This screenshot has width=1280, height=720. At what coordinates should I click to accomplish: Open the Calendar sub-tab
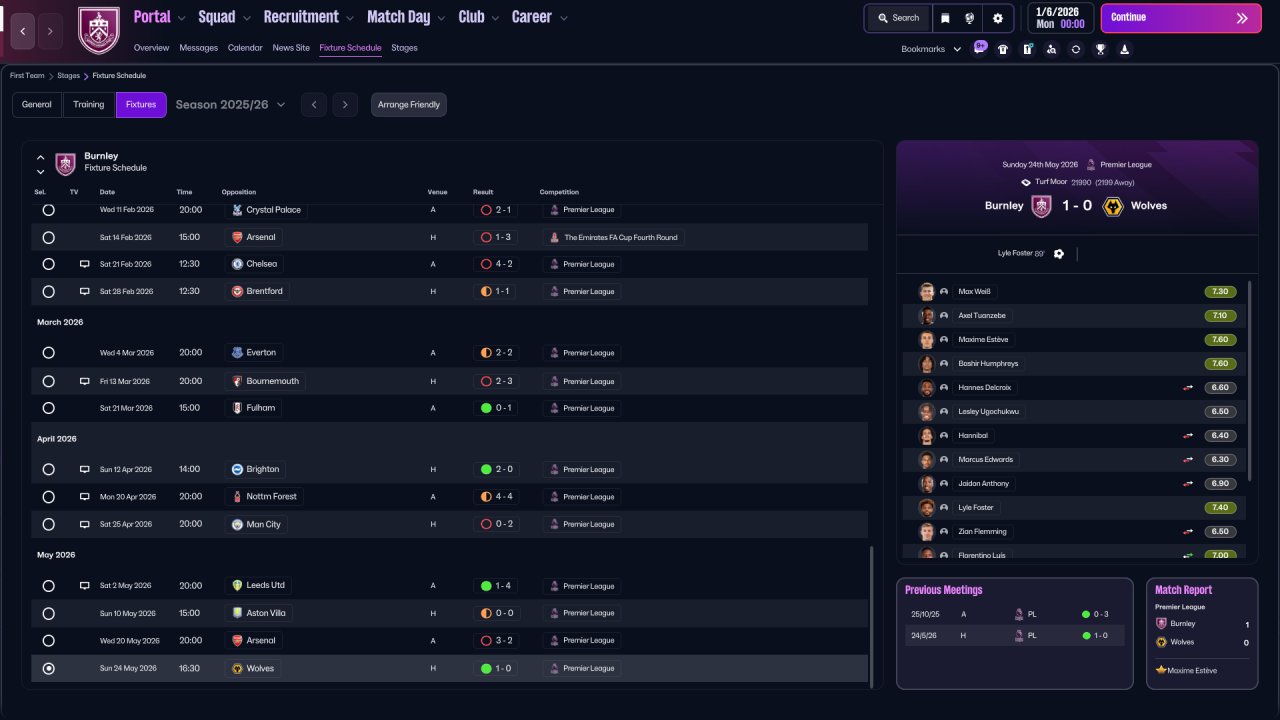tap(245, 48)
